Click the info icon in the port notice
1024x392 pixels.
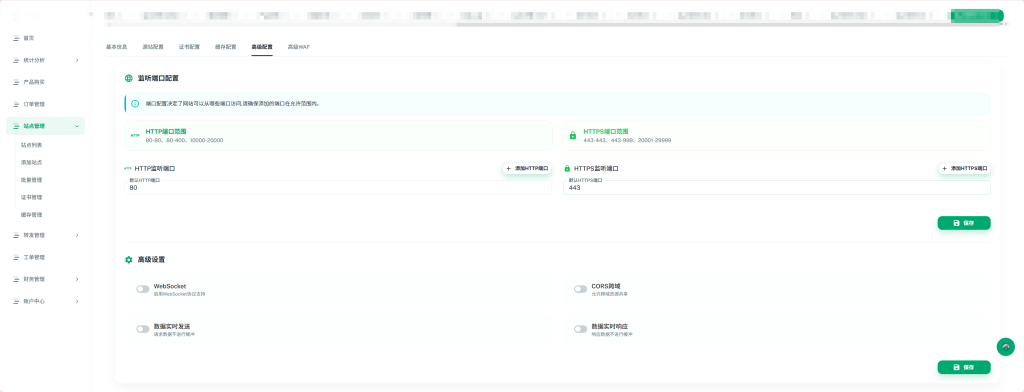point(135,103)
